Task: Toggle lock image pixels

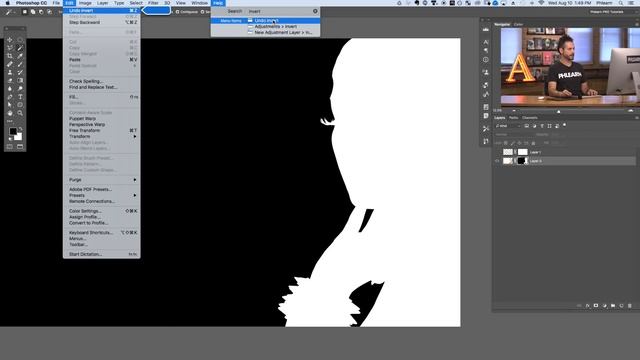Action: pos(513,143)
